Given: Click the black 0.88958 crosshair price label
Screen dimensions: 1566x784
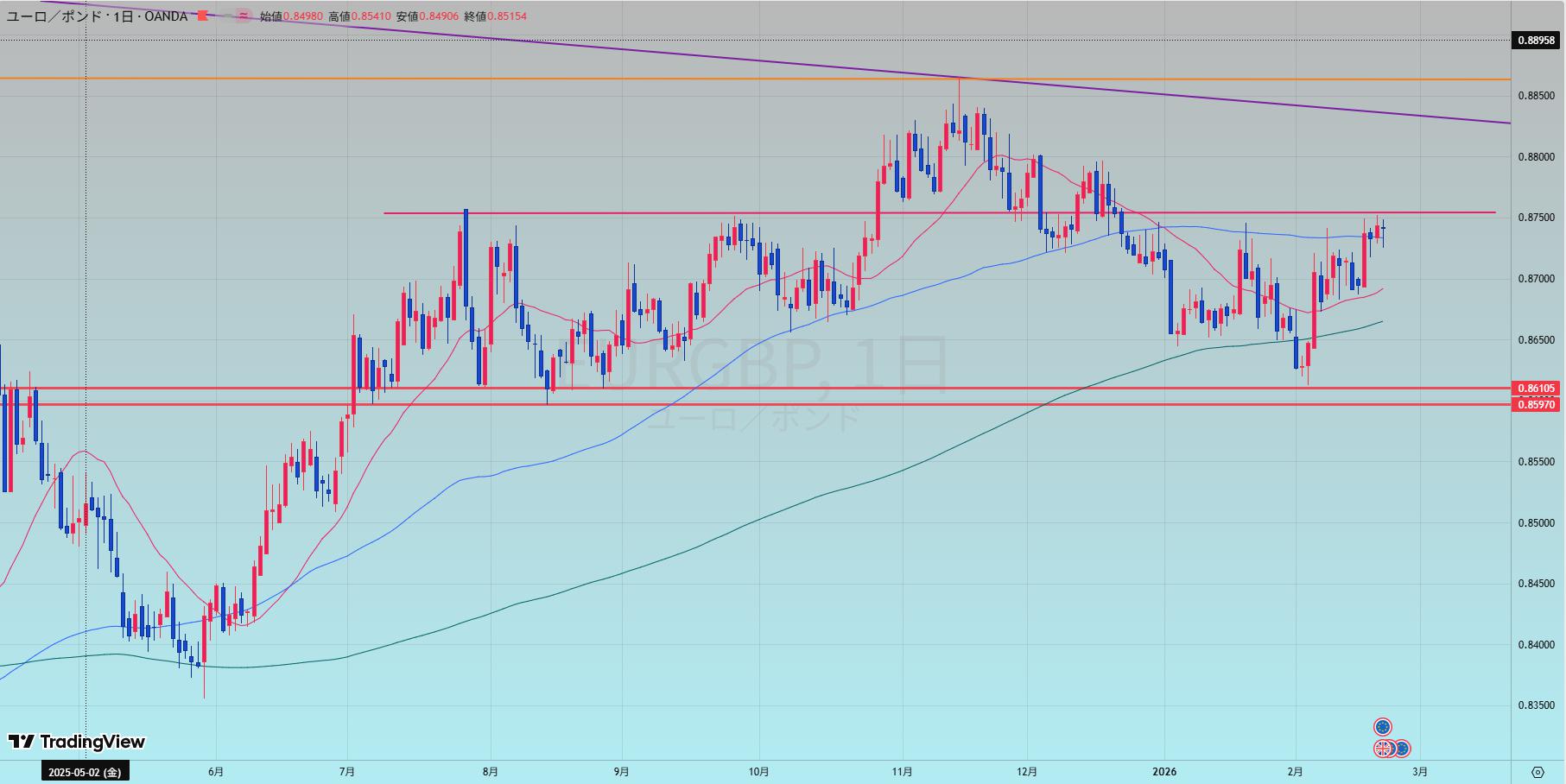Looking at the screenshot, I should point(1536,40).
